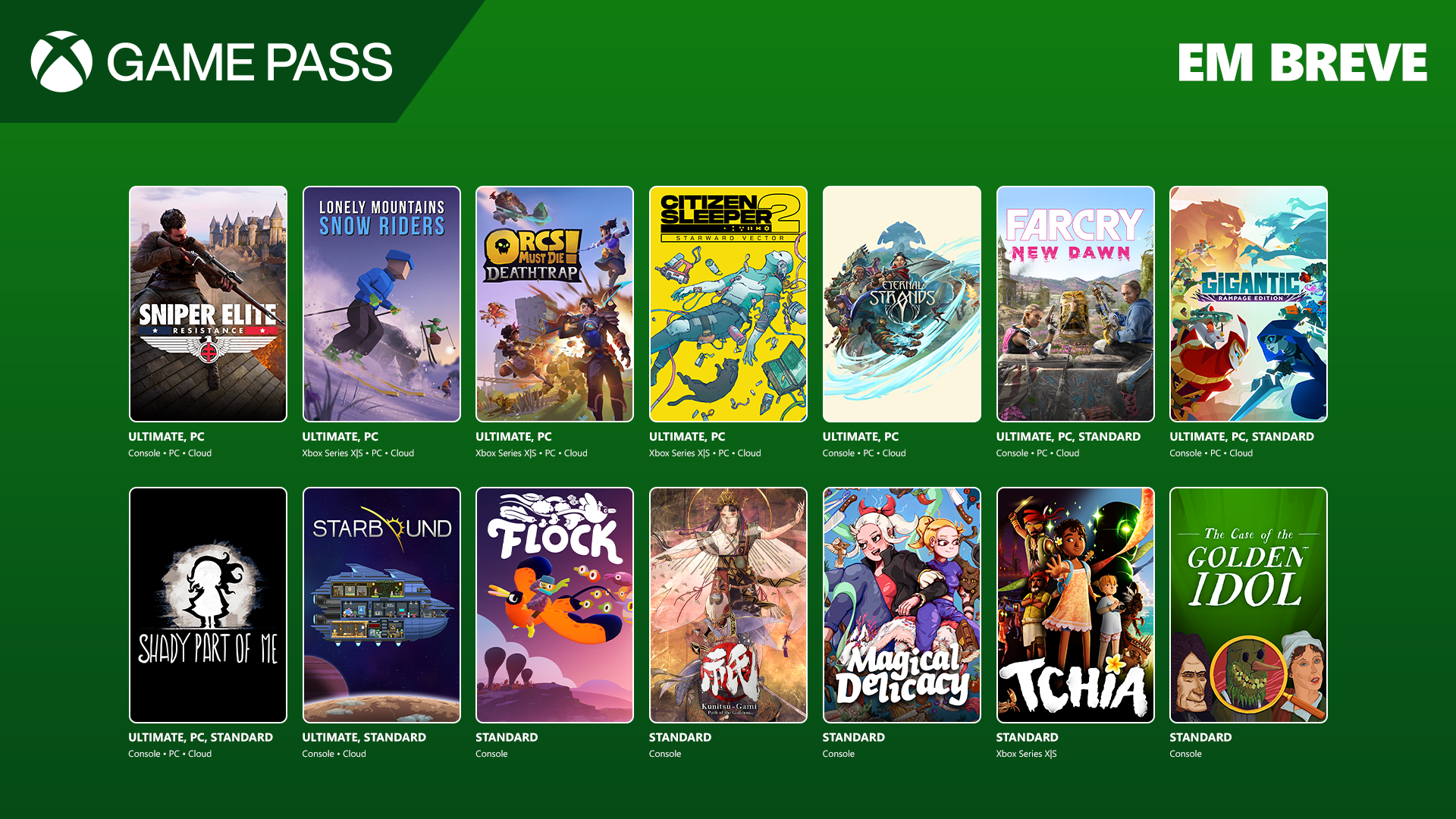Click the Tchia game cover
The image size is (1456, 819).
tap(1075, 605)
